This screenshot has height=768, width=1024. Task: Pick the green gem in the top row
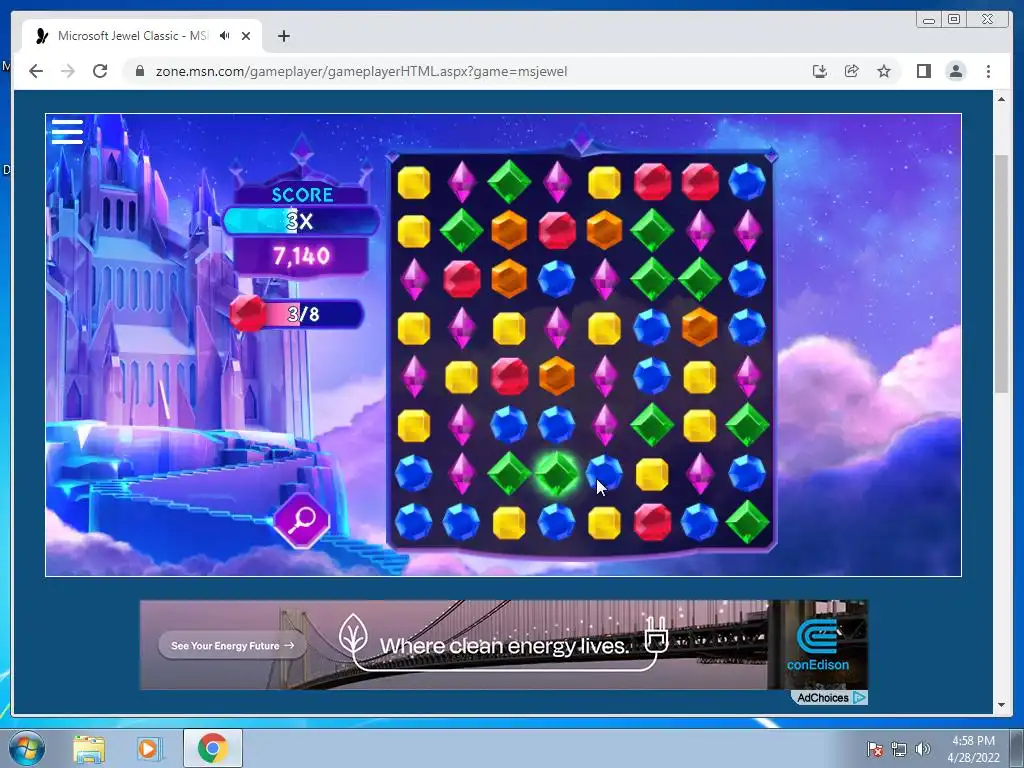click(x=509, y=182)
